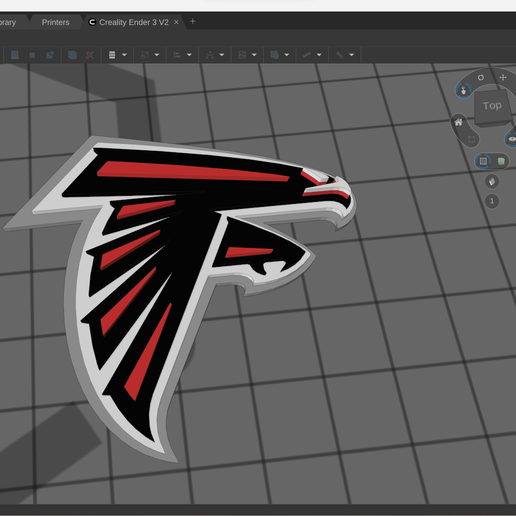Click the first blue platform icon in toolbar

(15, 55)
